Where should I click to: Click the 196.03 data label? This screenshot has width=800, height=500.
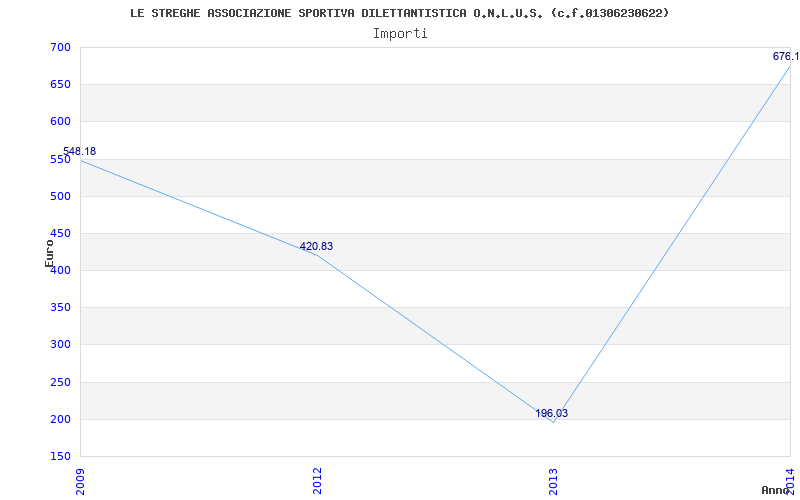[x=552, y=413]
